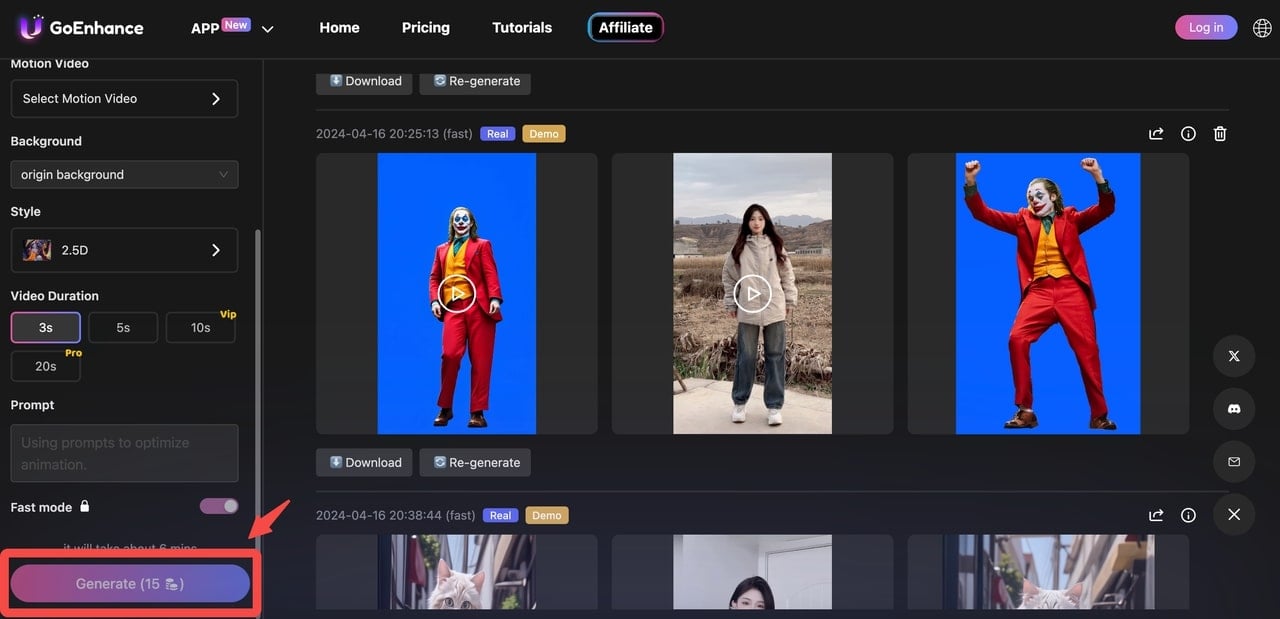View info for the 20:38:44 generation

coord(1188,515)
